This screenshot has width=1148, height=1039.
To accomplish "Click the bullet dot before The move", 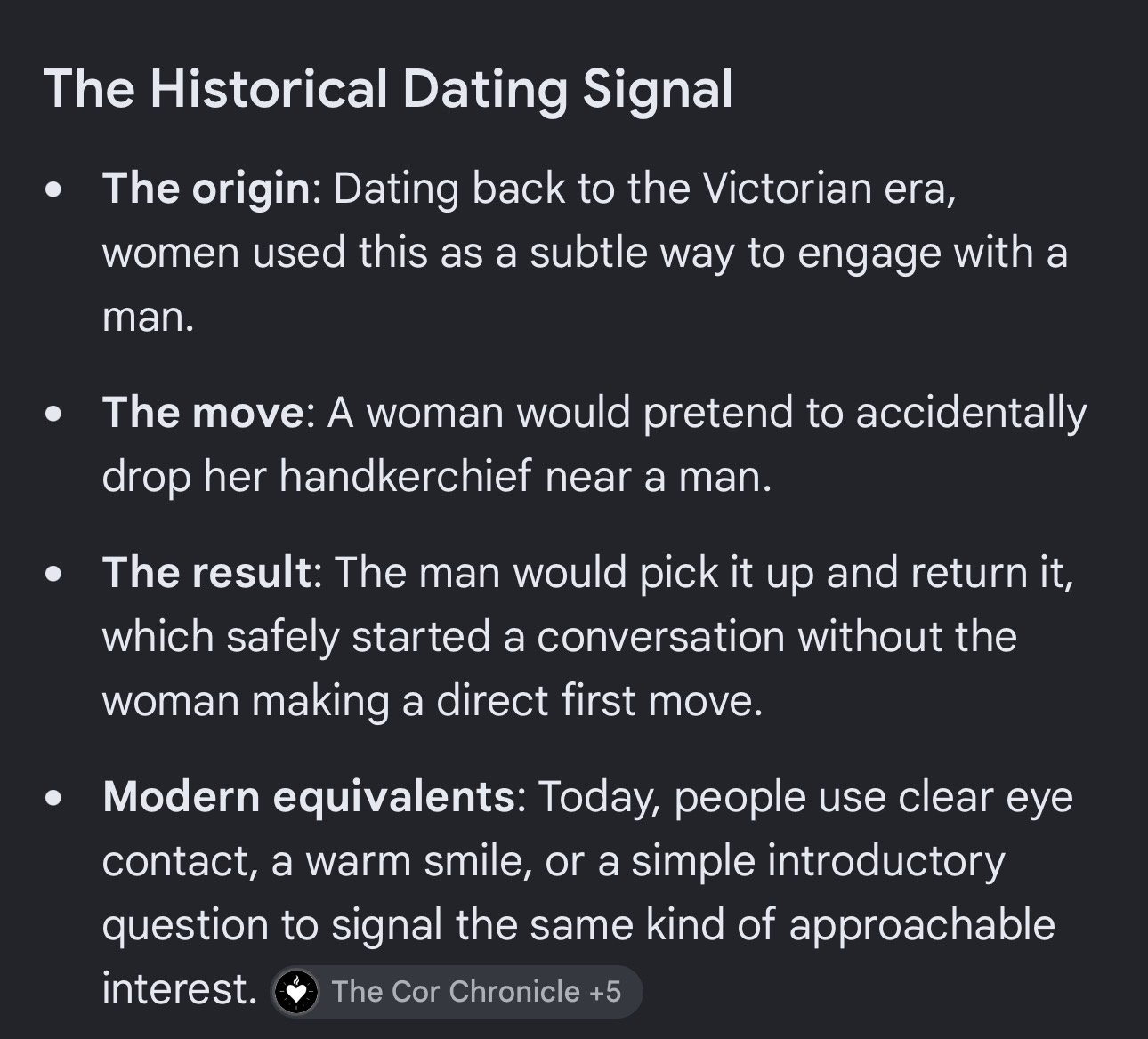I will pyautogui.click(x=55, y=415).
